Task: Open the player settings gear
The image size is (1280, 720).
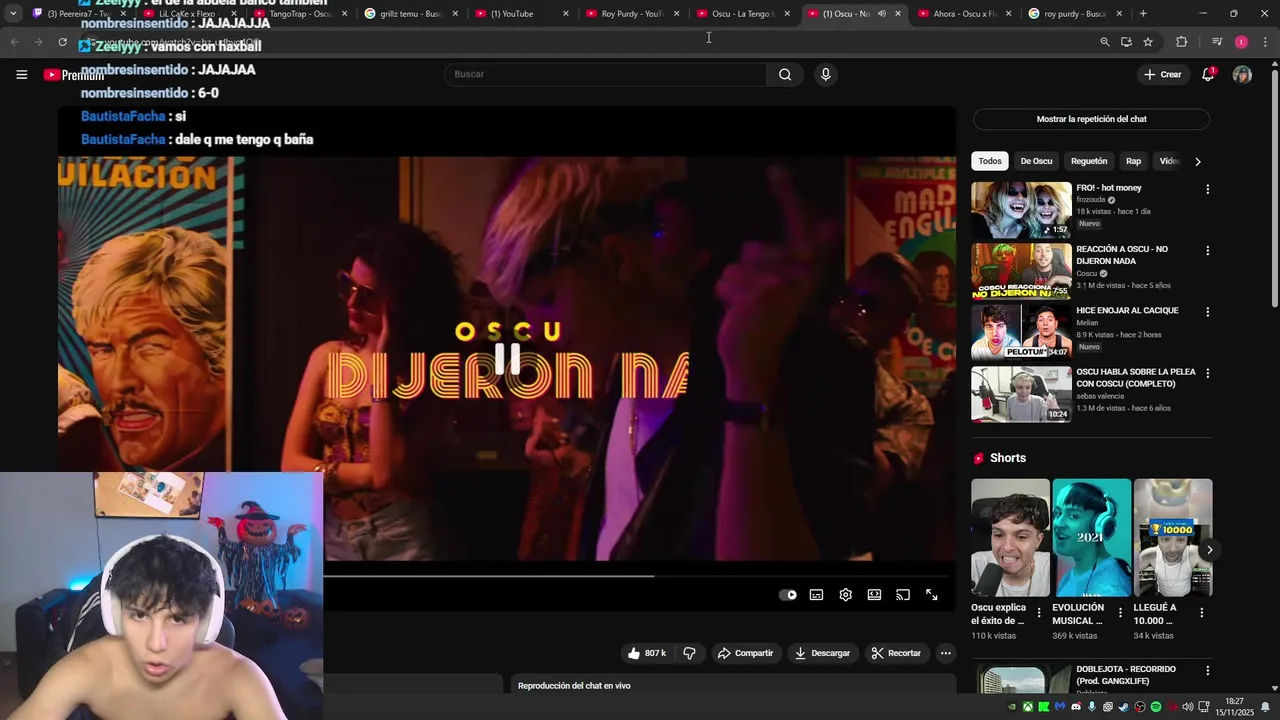Action: coord(845,595)
